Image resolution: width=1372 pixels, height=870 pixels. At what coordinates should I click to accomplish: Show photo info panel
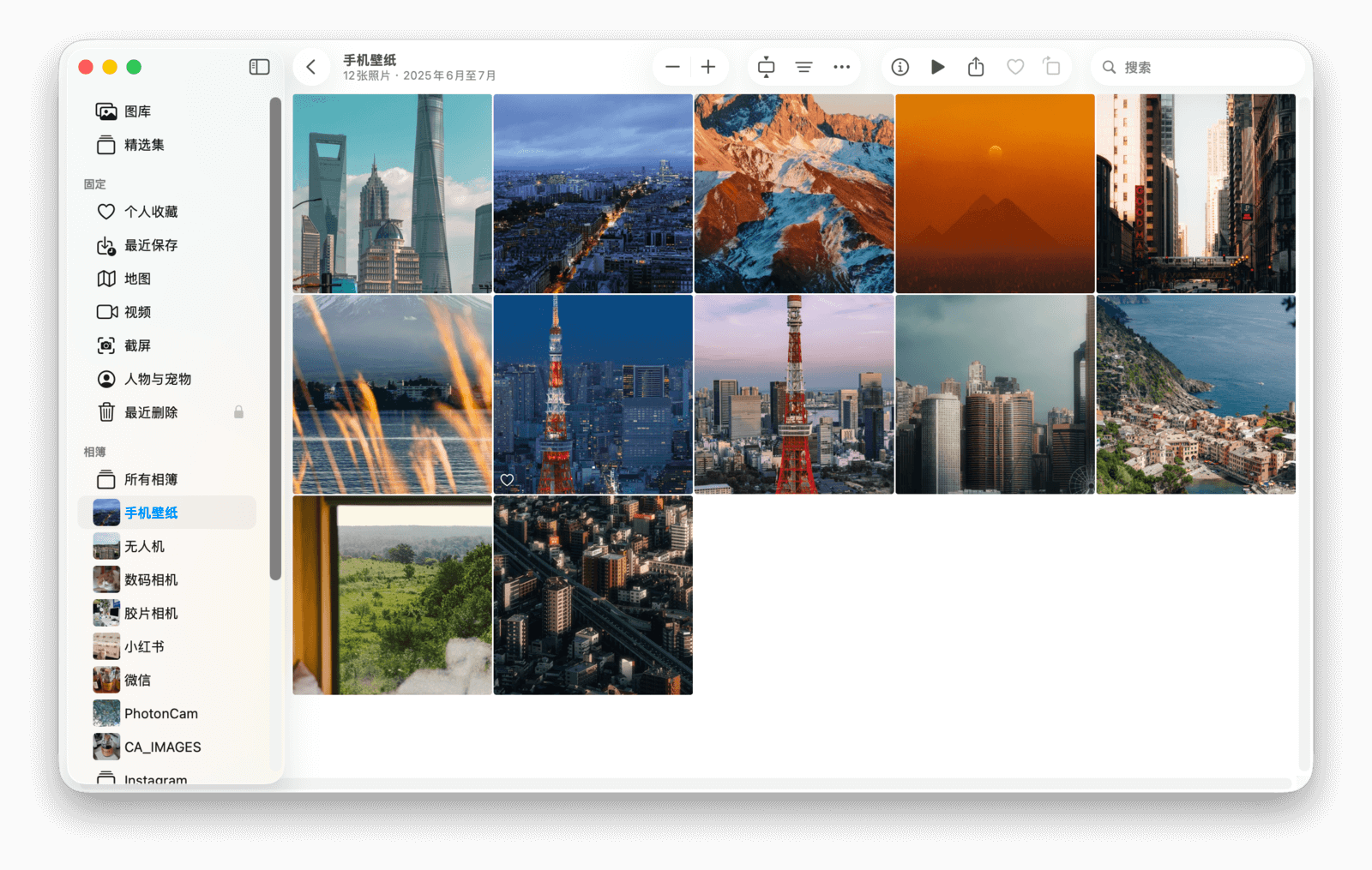click(900, 67)
